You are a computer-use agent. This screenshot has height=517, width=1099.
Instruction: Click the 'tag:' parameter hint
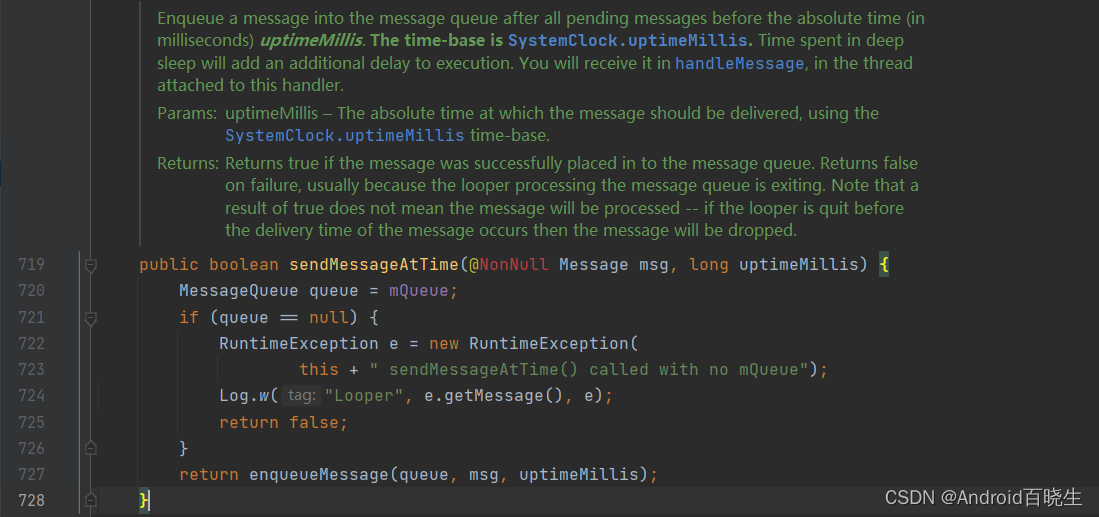pos(302,396)
